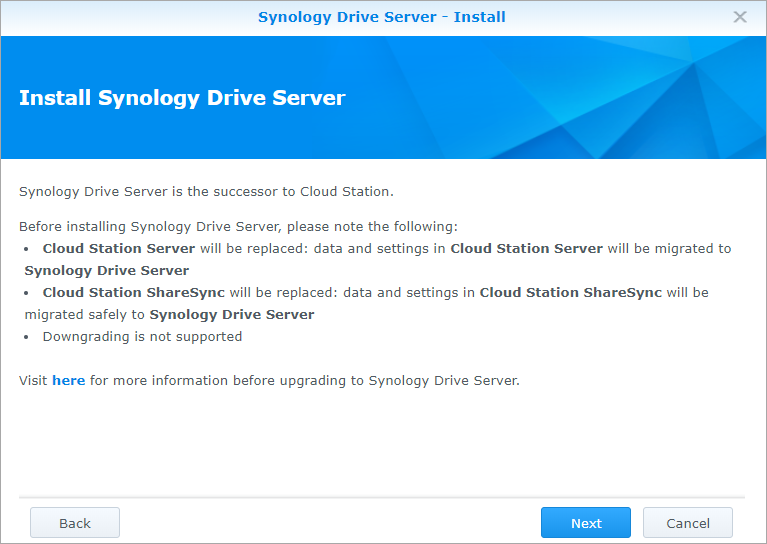Go to the previous step with Back
The height and width of the screenshot is (544, 767).
(x=75, y=523)
